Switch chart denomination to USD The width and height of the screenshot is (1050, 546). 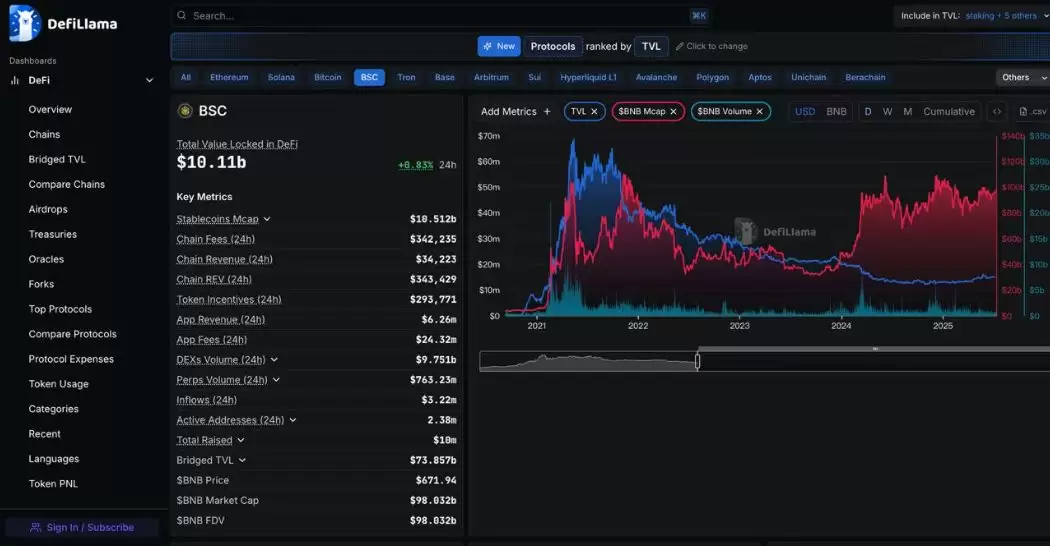click(805, 111)
